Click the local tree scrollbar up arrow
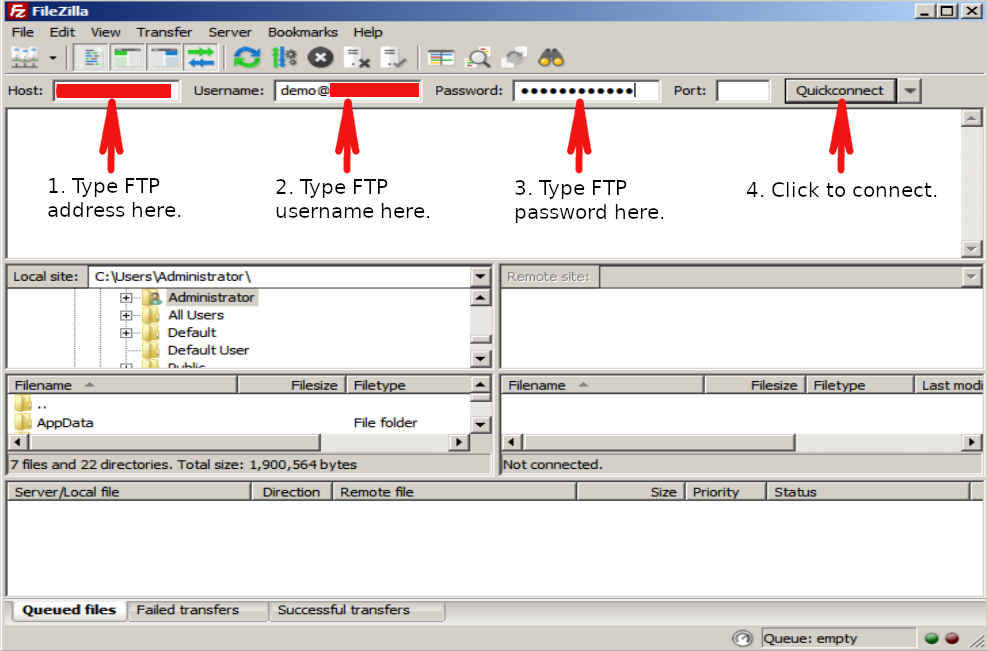 point(481,297)
